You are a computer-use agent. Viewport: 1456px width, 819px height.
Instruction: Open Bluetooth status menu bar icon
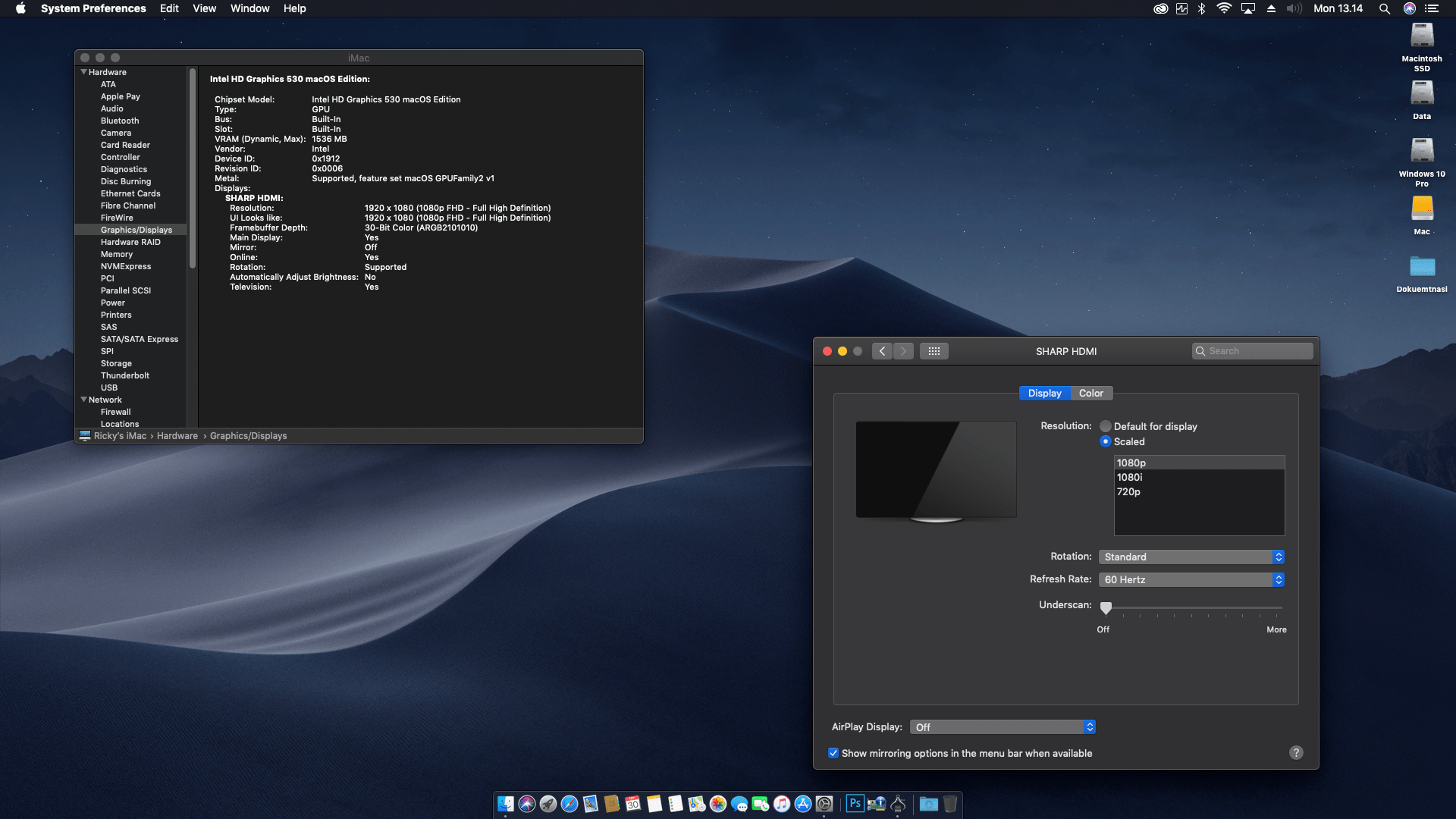(x=1201, y=8)
